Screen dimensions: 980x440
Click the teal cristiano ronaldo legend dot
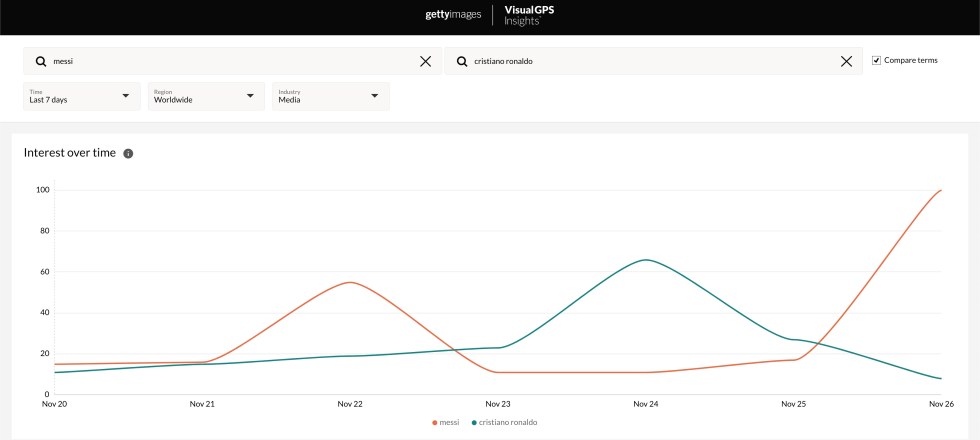click(473, 422)
